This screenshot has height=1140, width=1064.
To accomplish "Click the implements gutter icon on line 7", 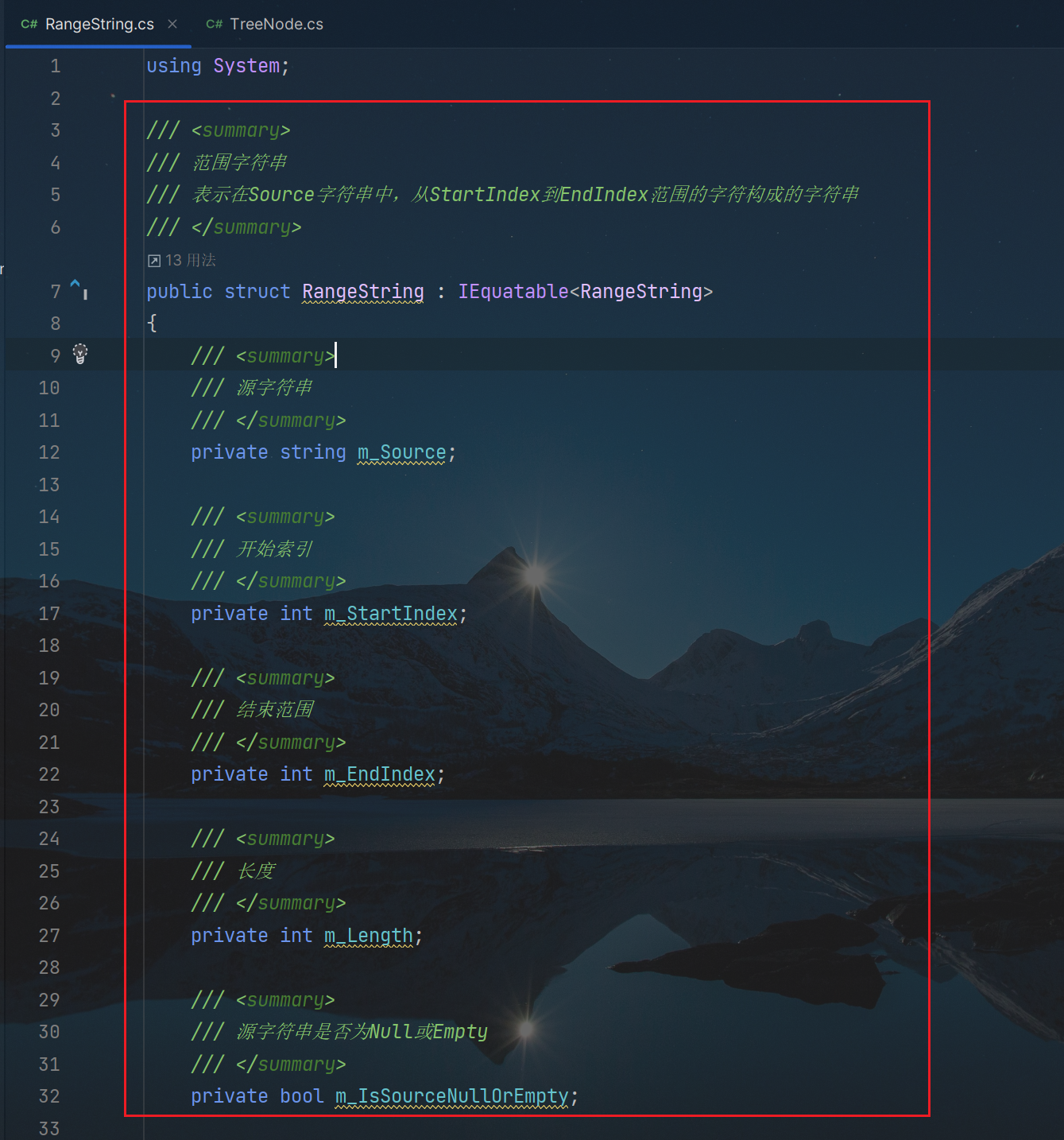I will click(x=78, y=288).
